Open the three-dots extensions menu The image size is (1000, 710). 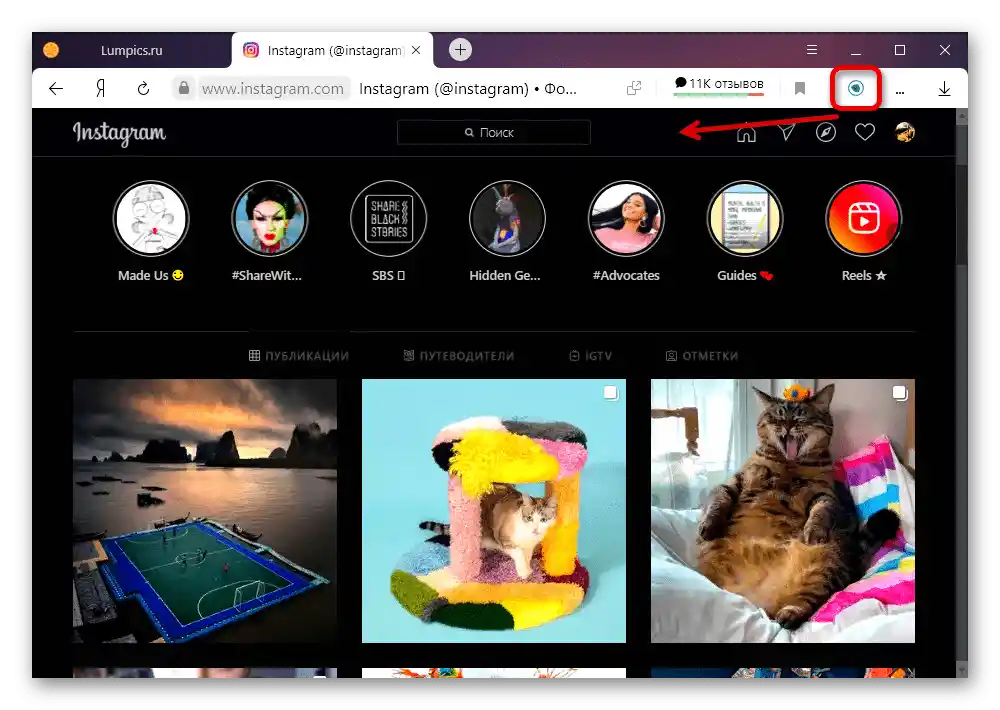coord(900,92)
